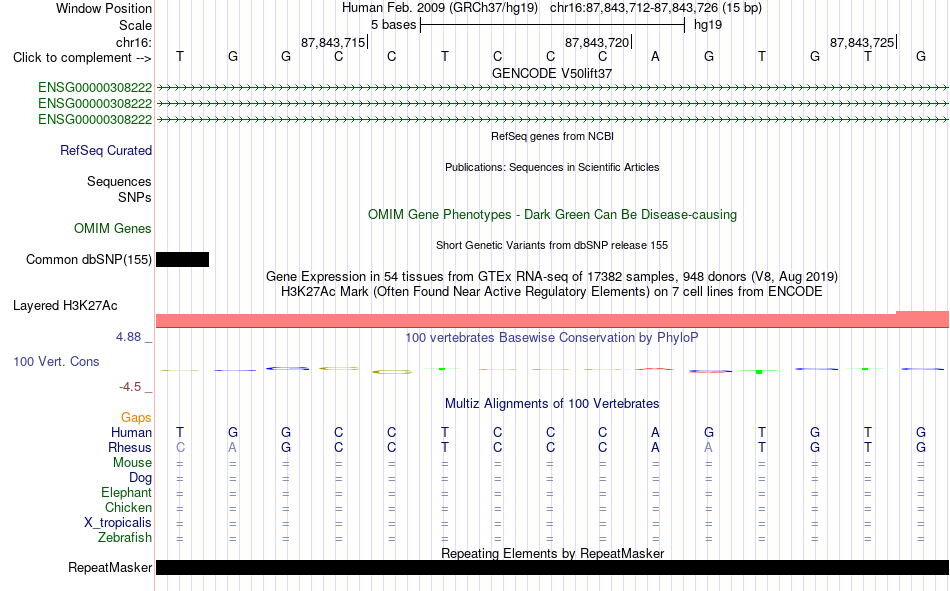This screenshot has height=591, width=950.
Task: Click the 'Sequences' track label
Action: [x=119, y=182]
